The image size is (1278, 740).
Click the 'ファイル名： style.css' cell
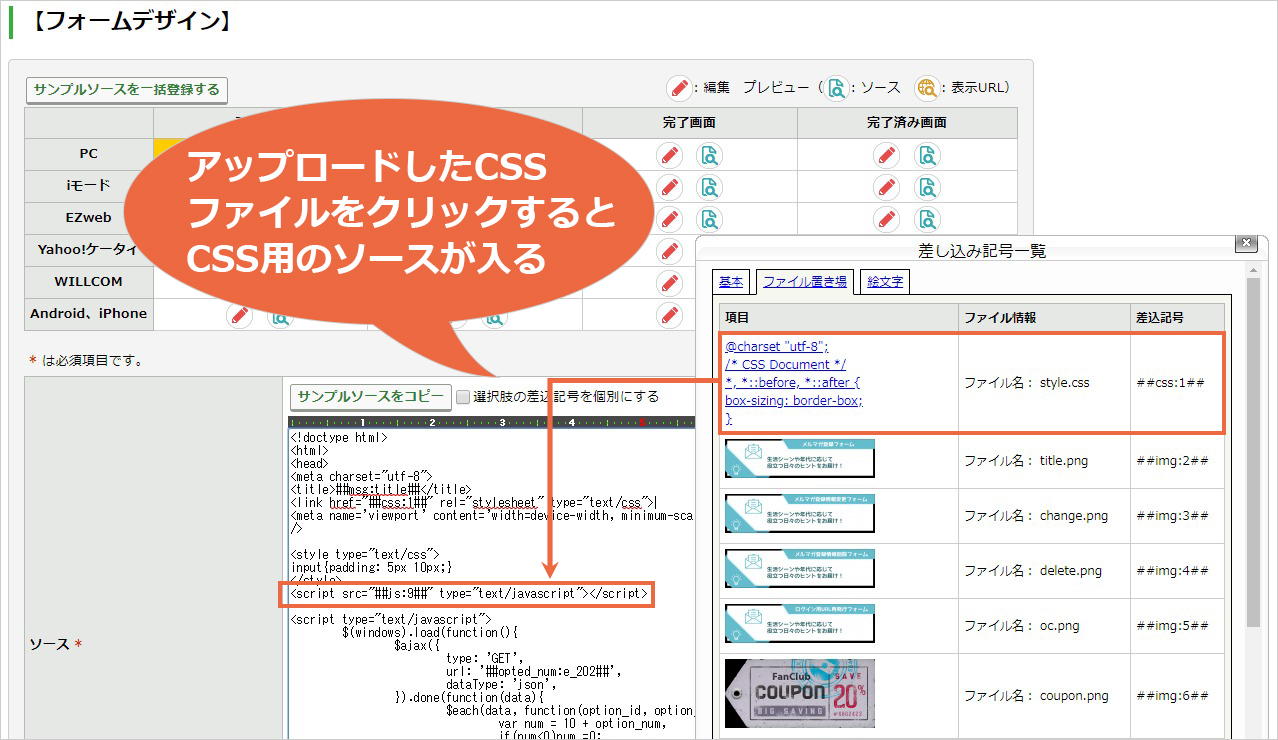click(1044, 381)
